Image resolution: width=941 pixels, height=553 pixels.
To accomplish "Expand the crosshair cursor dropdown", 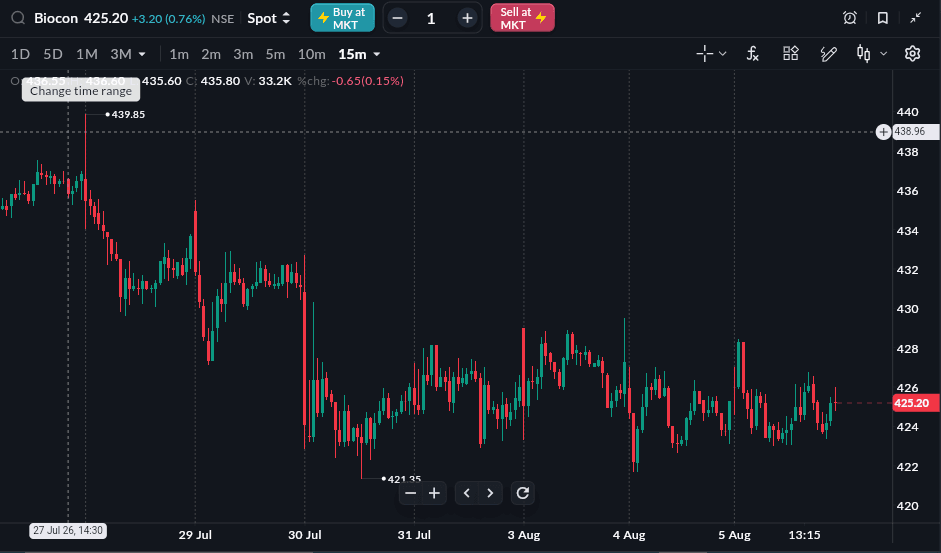I will pos(723,53).
